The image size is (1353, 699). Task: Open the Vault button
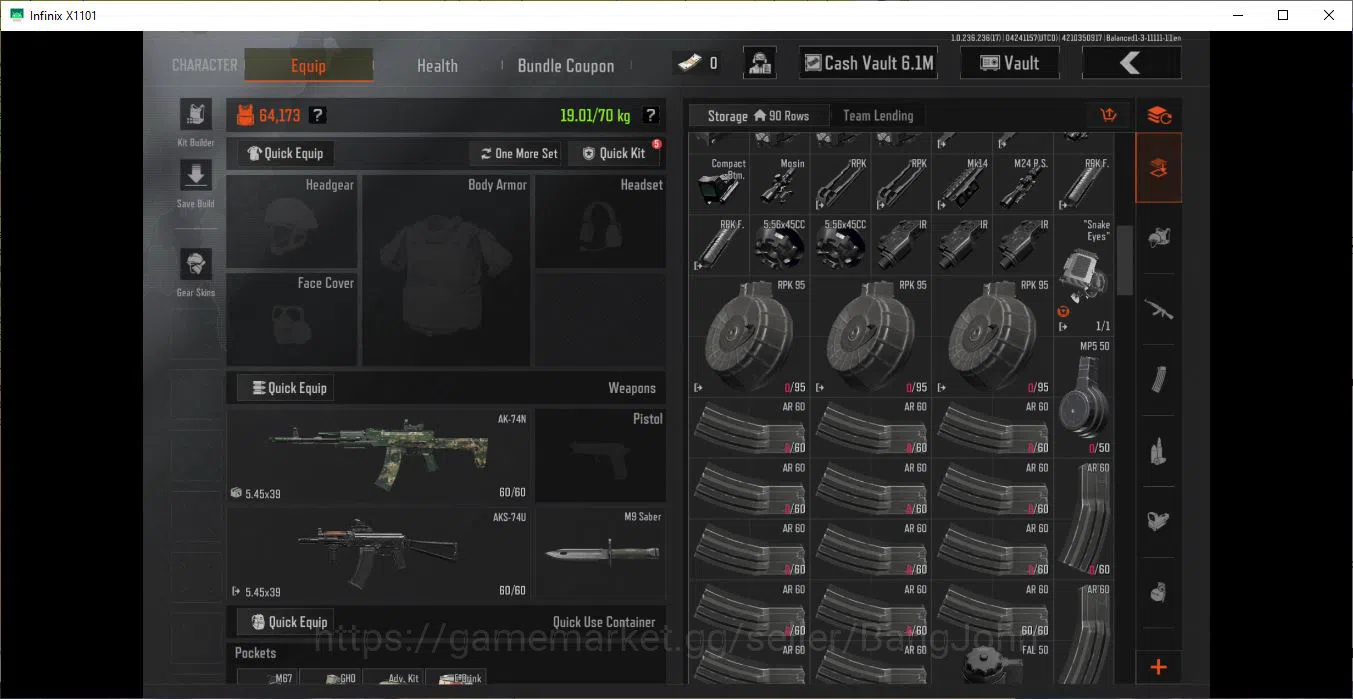click(x=1009, y=63)
